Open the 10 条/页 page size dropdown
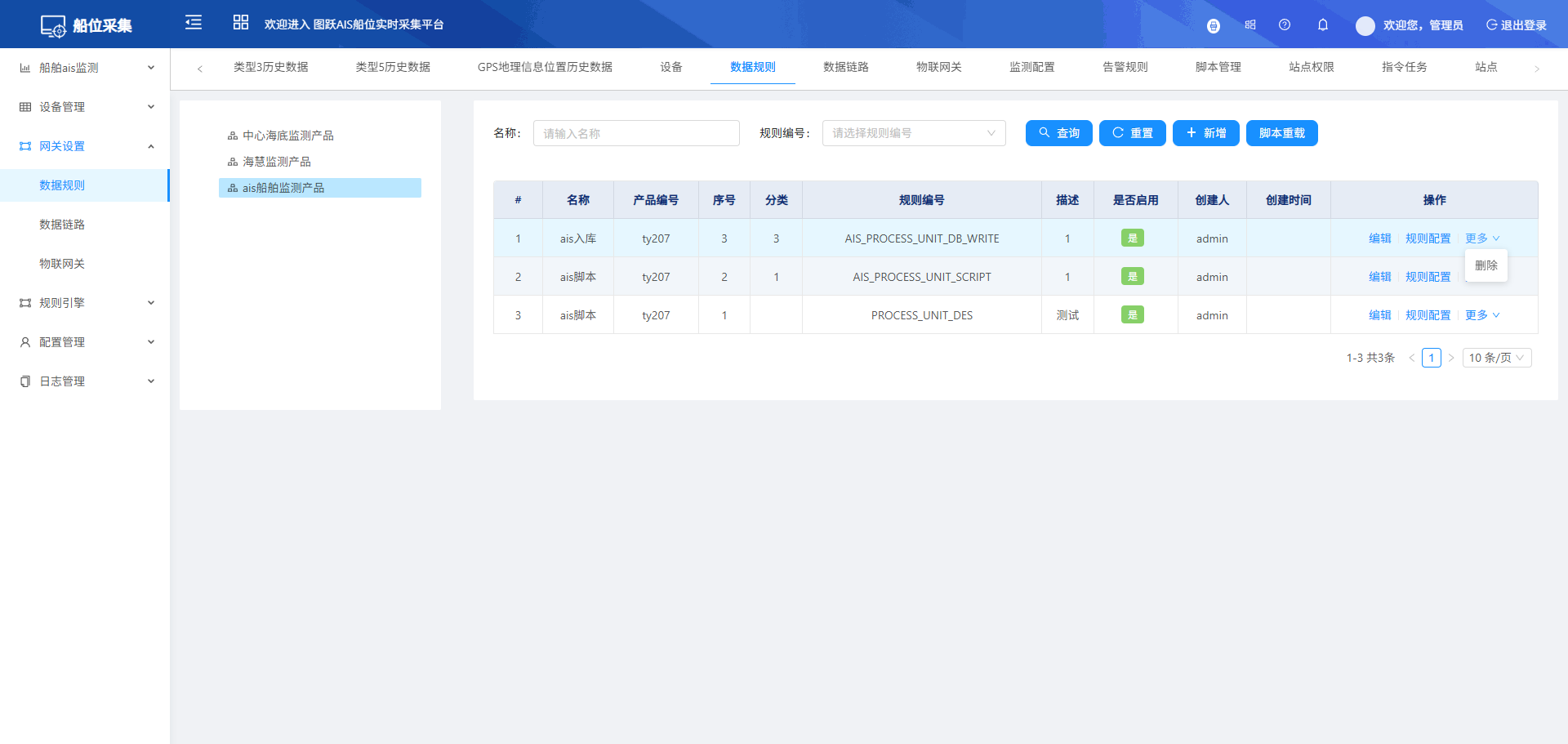1568x744 pixels. pyautogui.click(x=1496, y=358)
